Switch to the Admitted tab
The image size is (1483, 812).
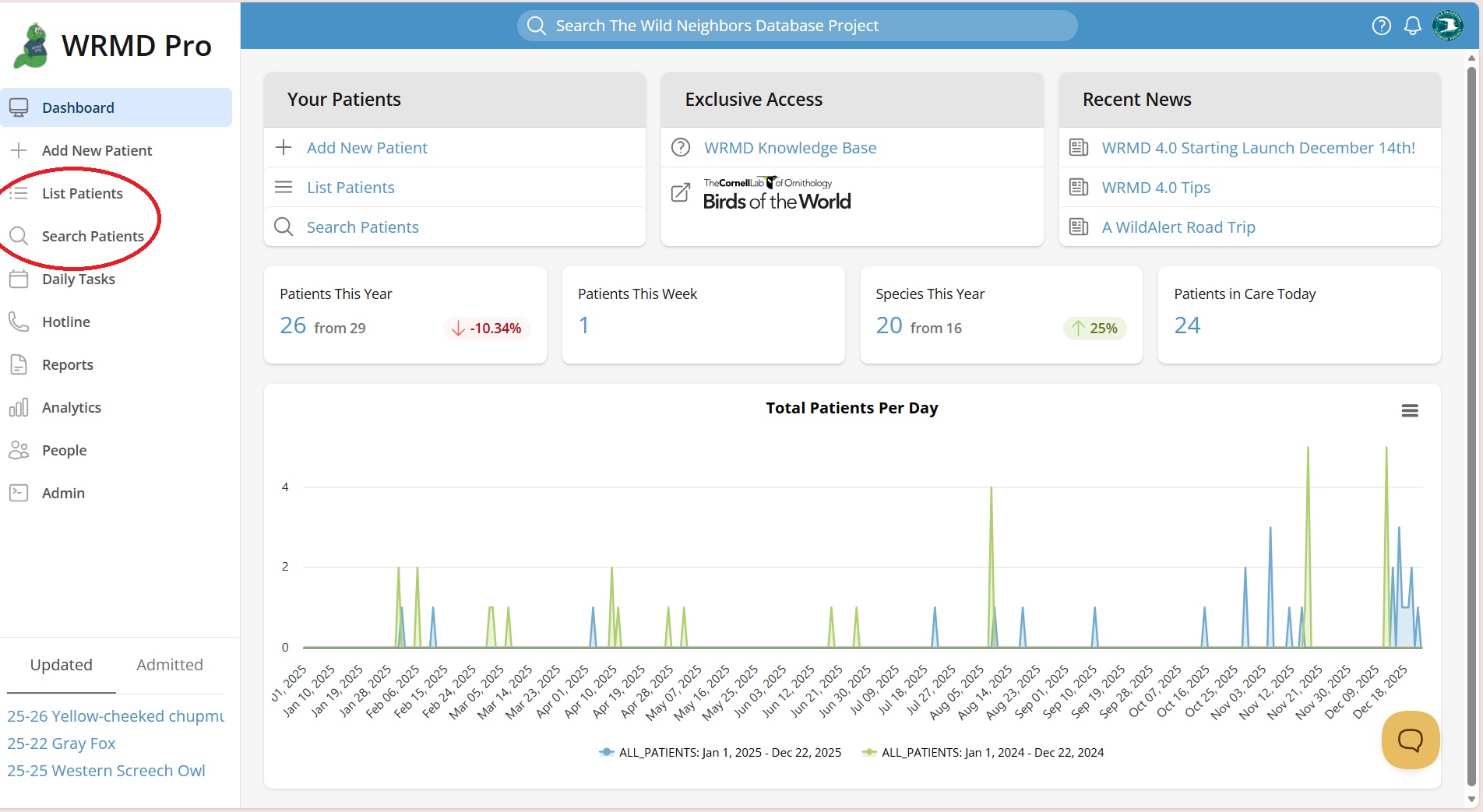(170, 665)
